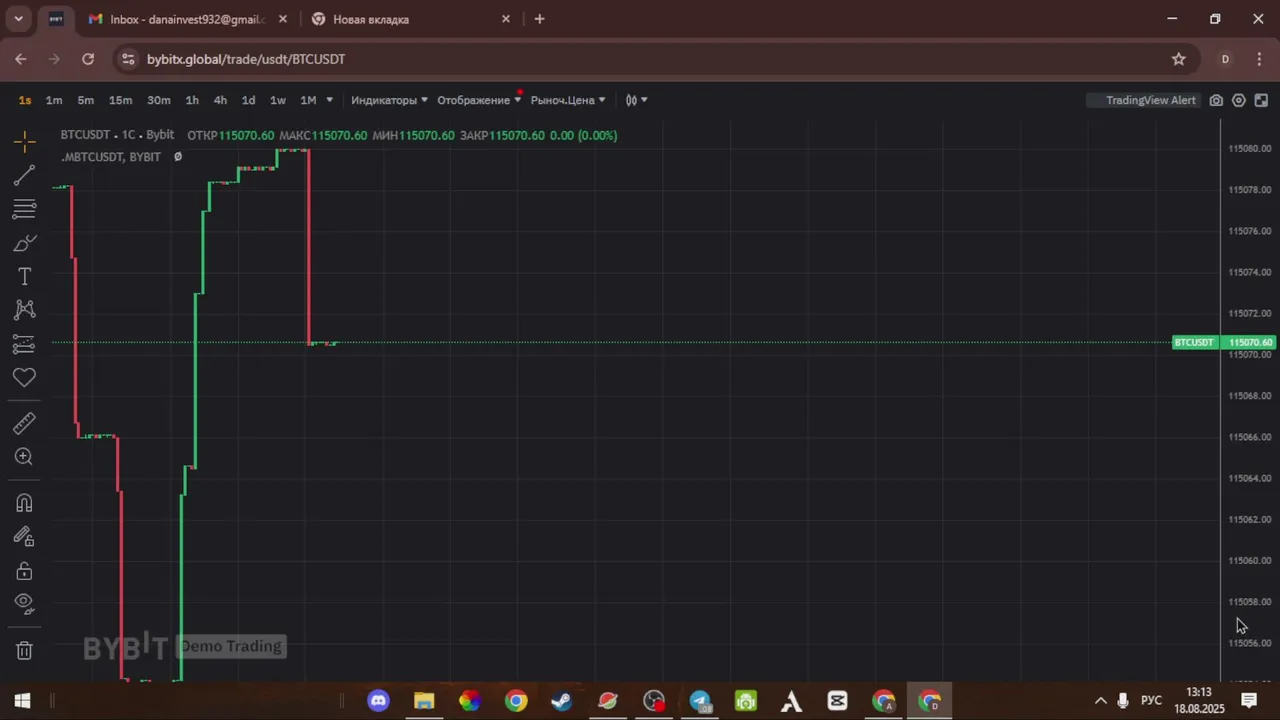This screenshot has width=1280, height=720.
Task: Open the Chrome profile D avatar
Action: coord(1225,59)
